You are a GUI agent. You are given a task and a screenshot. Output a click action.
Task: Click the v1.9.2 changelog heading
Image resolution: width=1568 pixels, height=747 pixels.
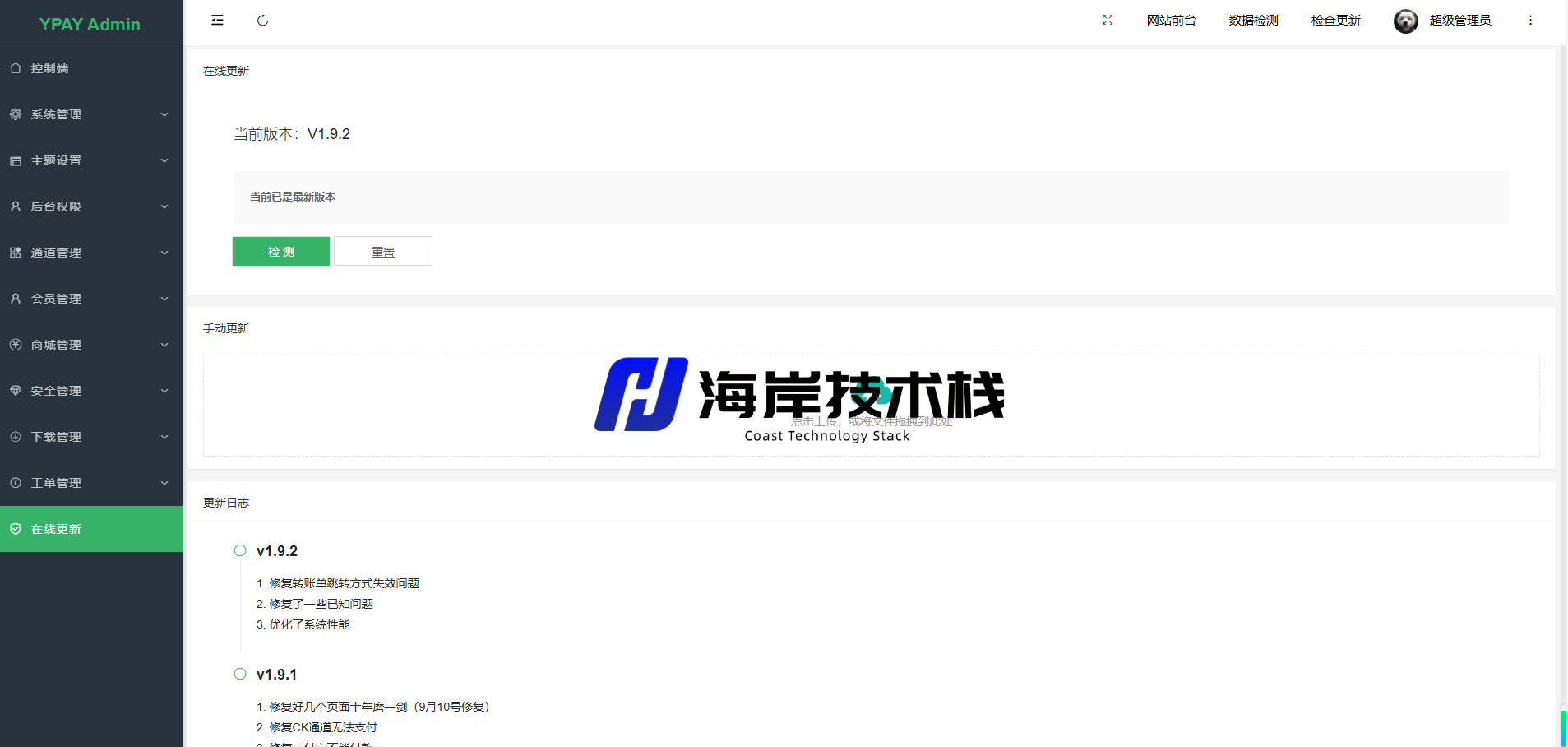(277, 551)
